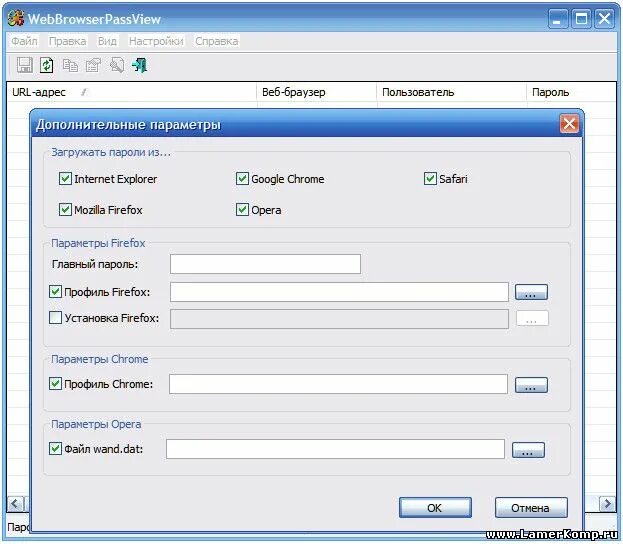Toggle the Профиль Chrome checkbox
Image resolution: width=623 pixels, height=544 pixels.
tap(55, 384)
